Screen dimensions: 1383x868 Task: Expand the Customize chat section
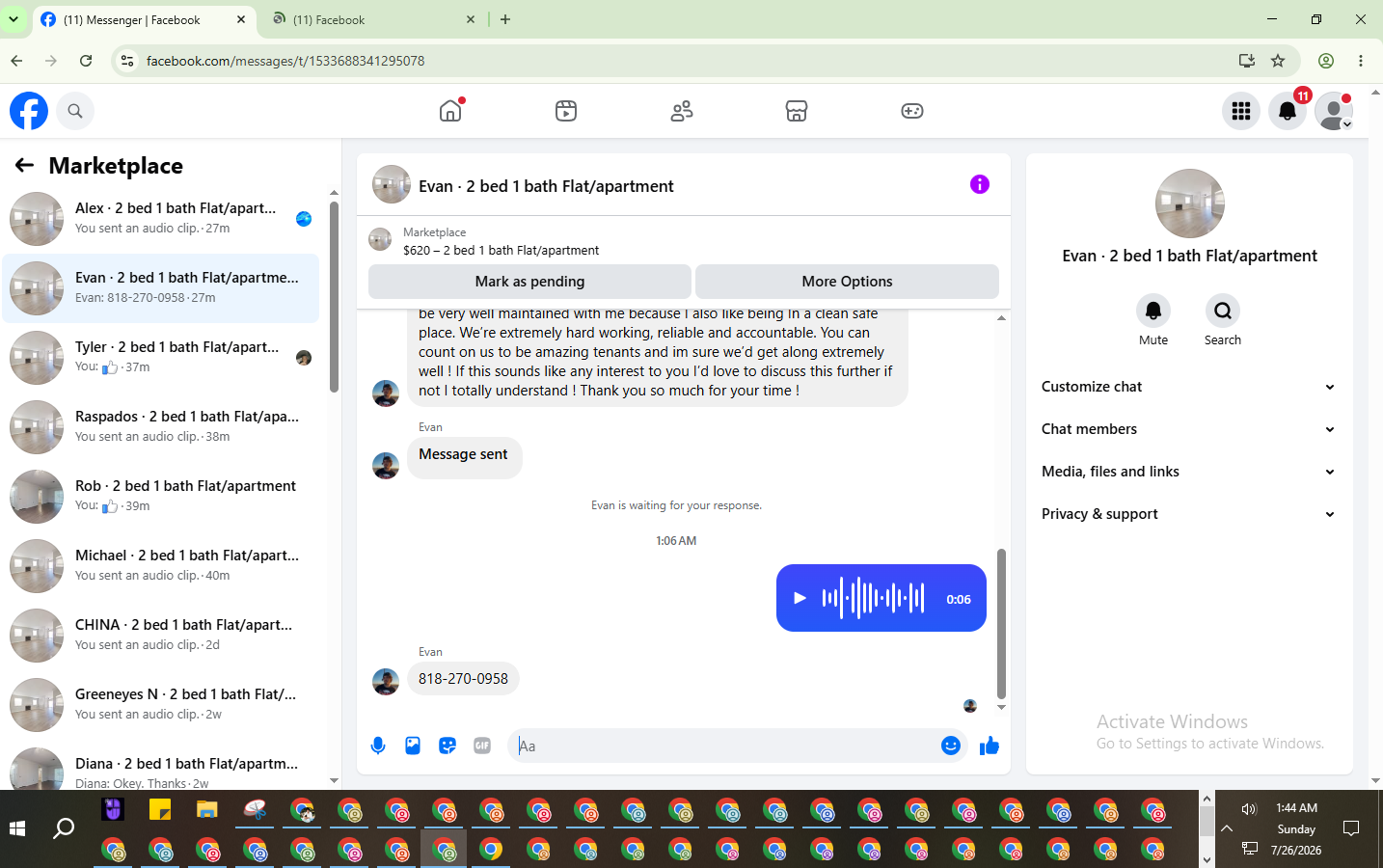pyautogui.click(x=1189, y=387)
